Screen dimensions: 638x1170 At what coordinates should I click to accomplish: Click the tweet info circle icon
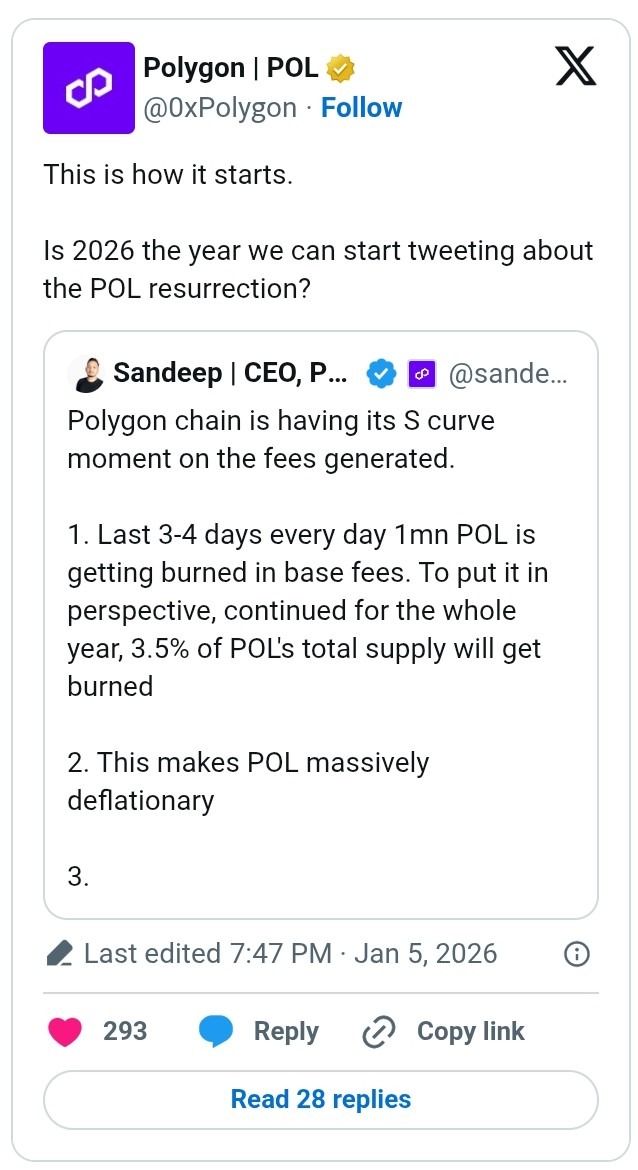pyautogui.click(x=576, y=954)
